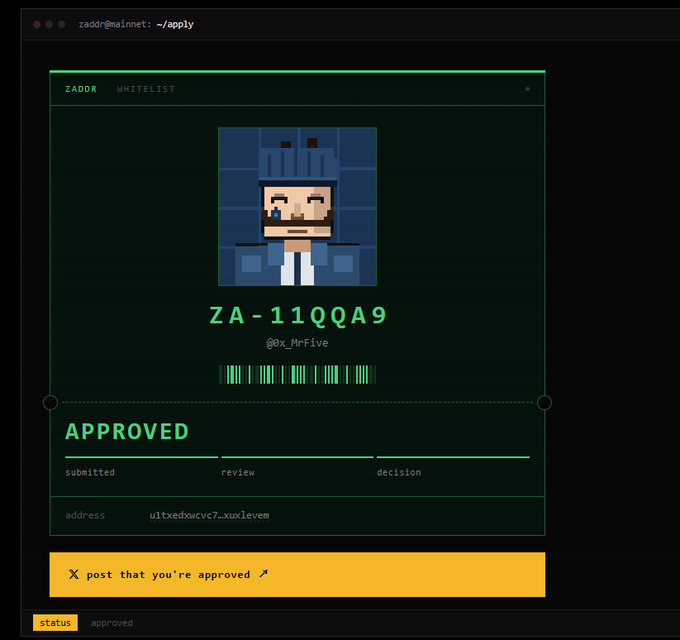This screenshot has width=680, height=640.
Task: Click the WHITELIST label in card header
Action: (146, 89)
